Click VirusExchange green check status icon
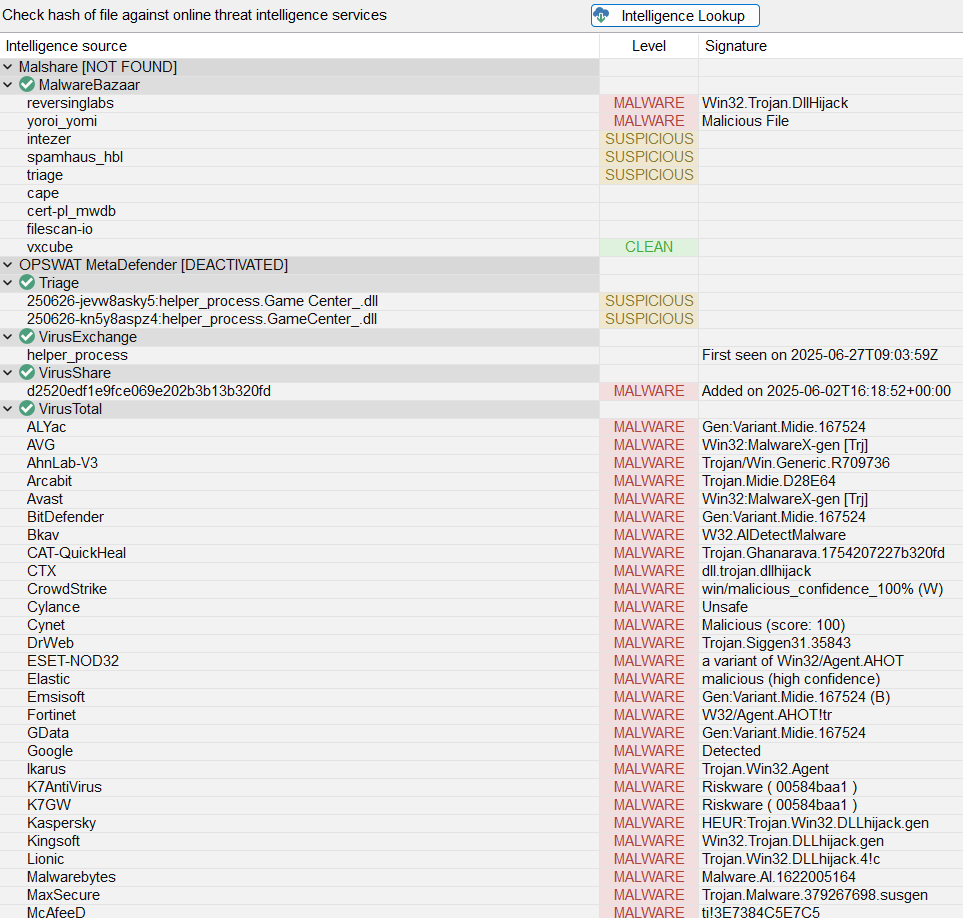 click(x=27, y=337)
